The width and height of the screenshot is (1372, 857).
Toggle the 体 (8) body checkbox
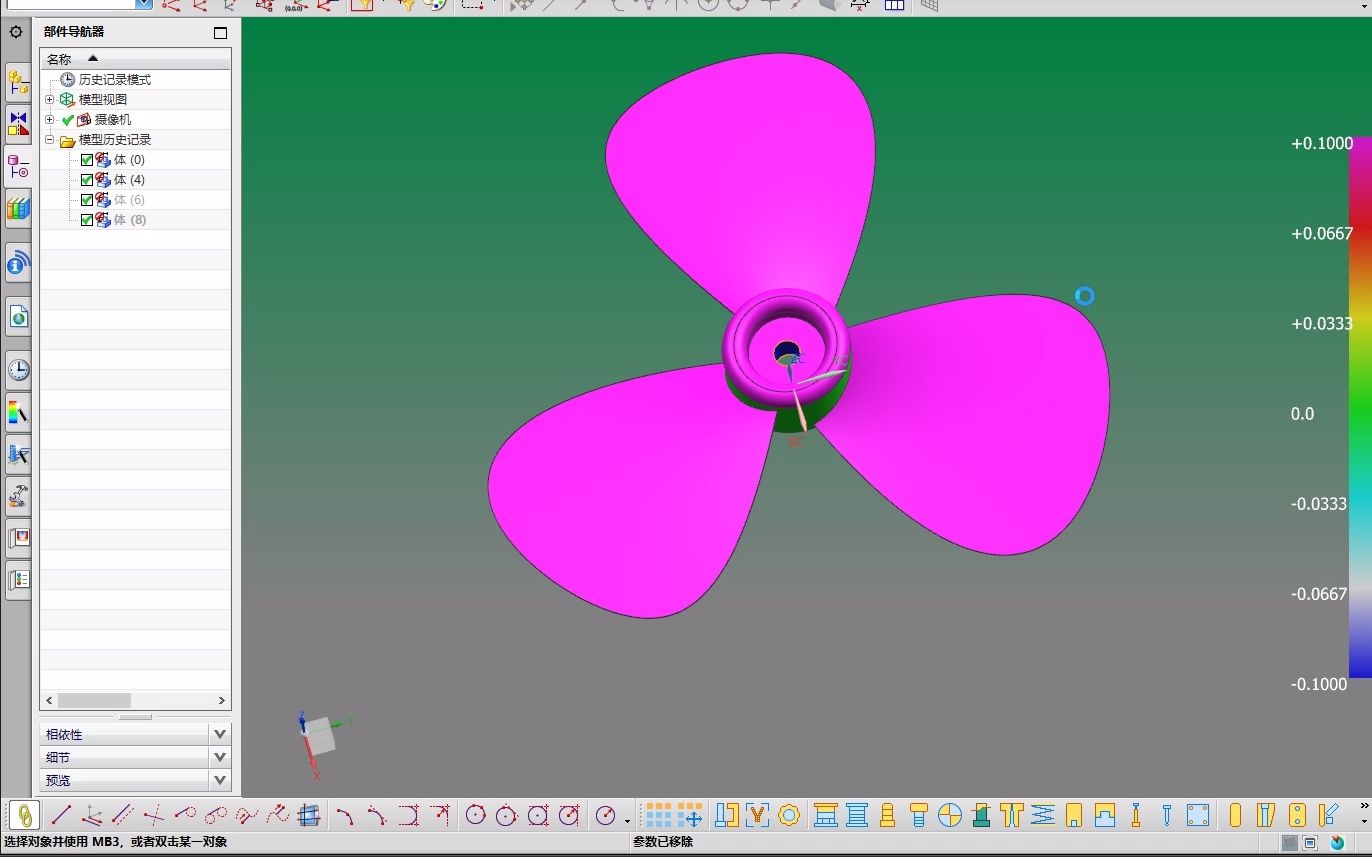86,220
